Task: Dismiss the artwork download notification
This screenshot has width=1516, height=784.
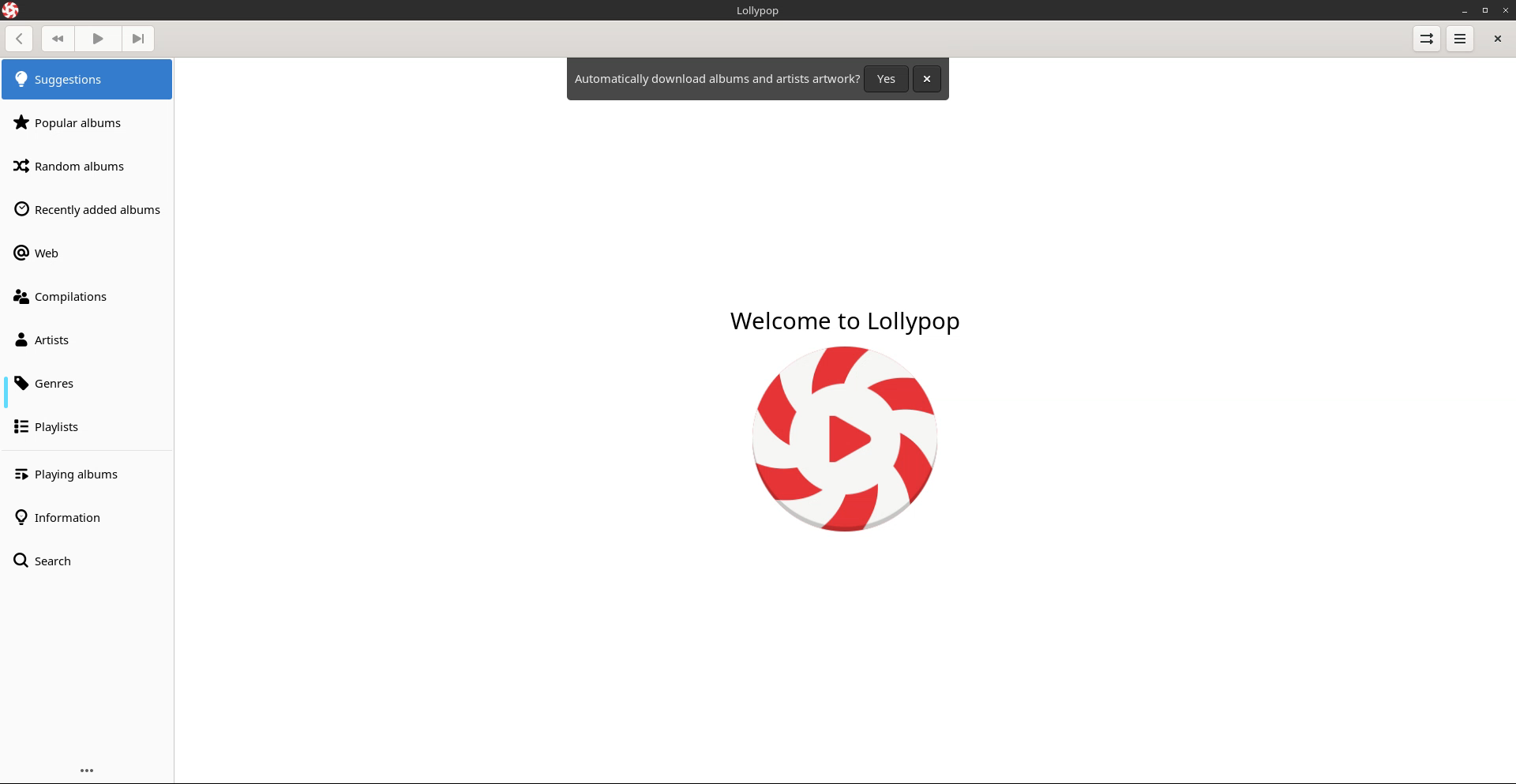Action: (x=927, y=79)
